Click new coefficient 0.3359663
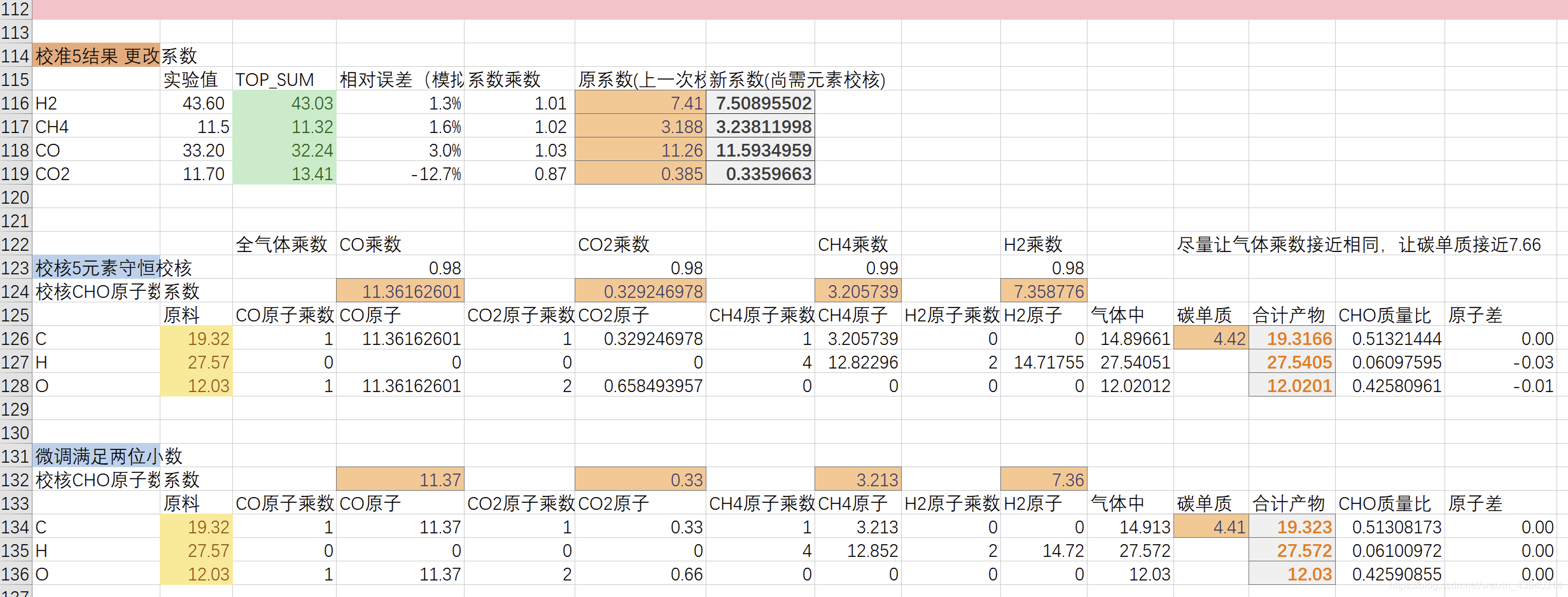1568x597 pixels. [760, 174]
